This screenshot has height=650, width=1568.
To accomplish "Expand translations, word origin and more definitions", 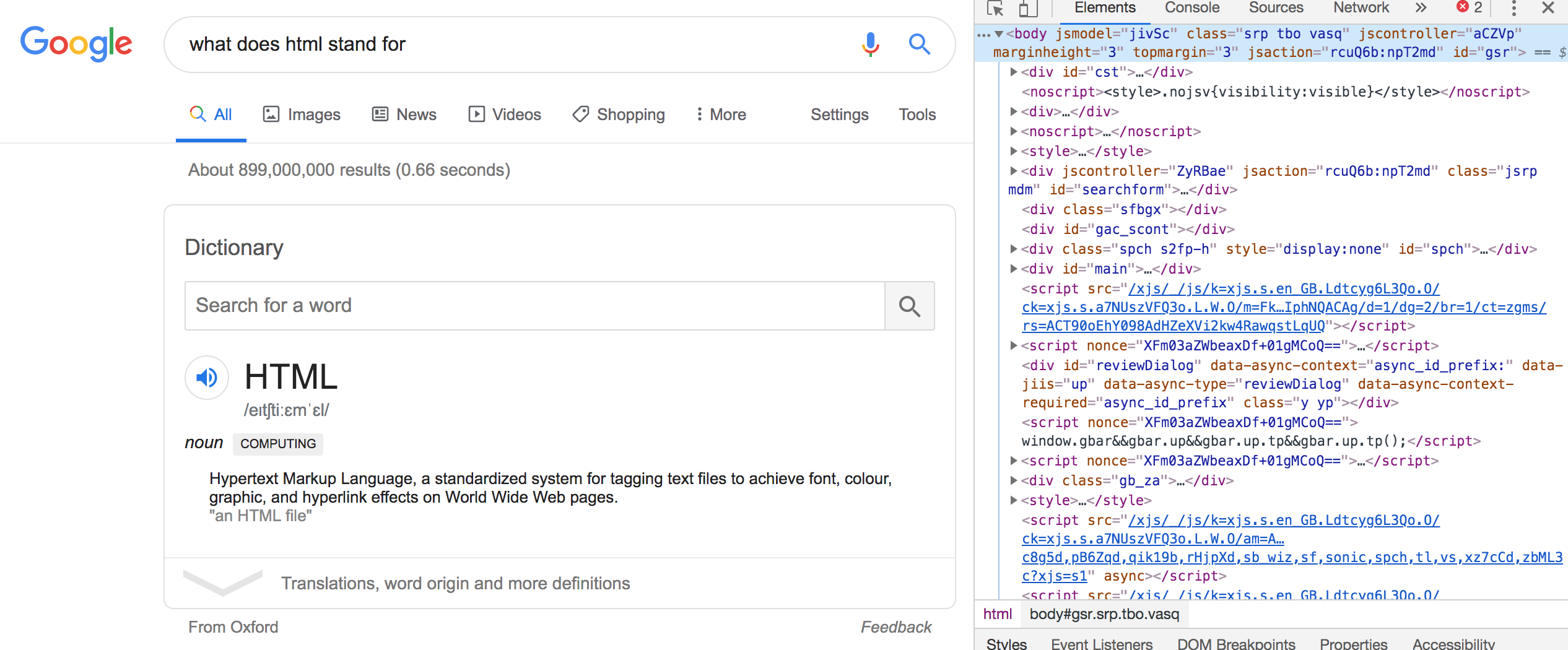I will (x=560, y=583).
